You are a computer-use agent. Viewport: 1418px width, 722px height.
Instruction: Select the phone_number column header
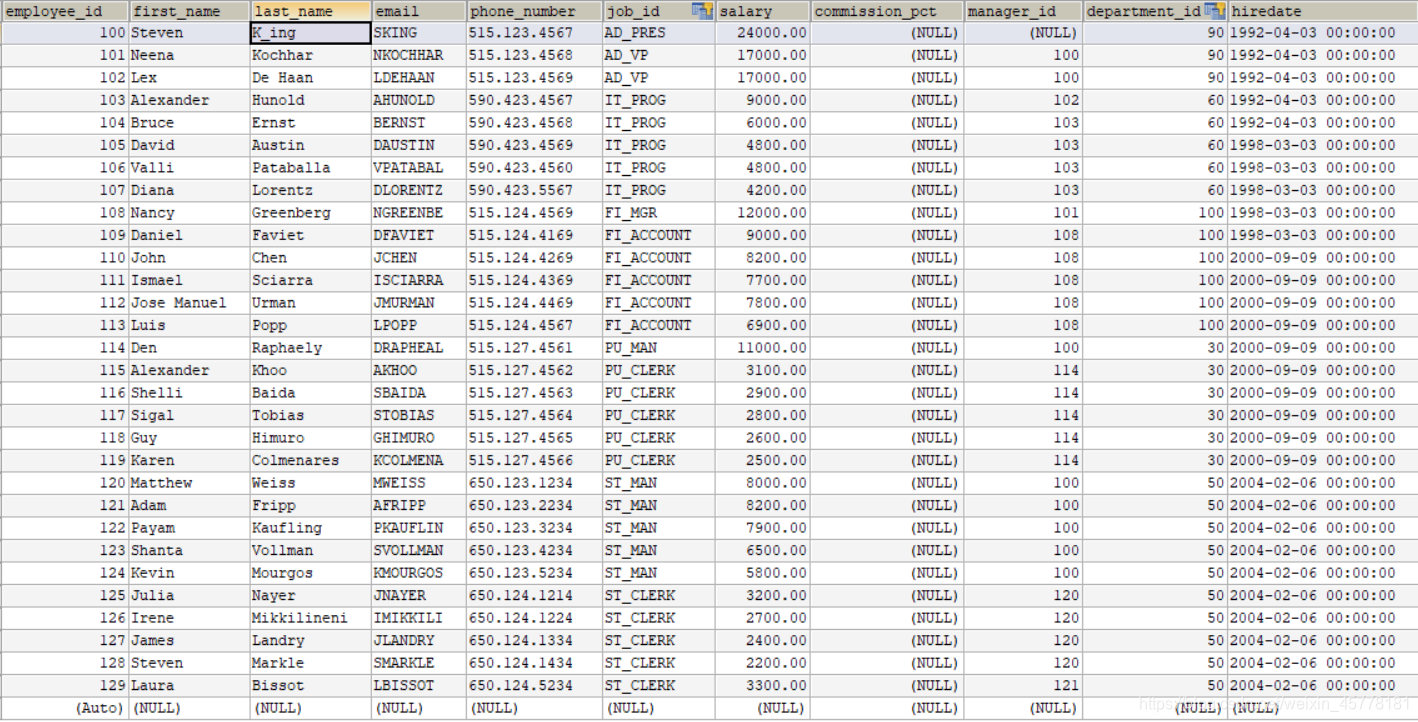[534, 11]
